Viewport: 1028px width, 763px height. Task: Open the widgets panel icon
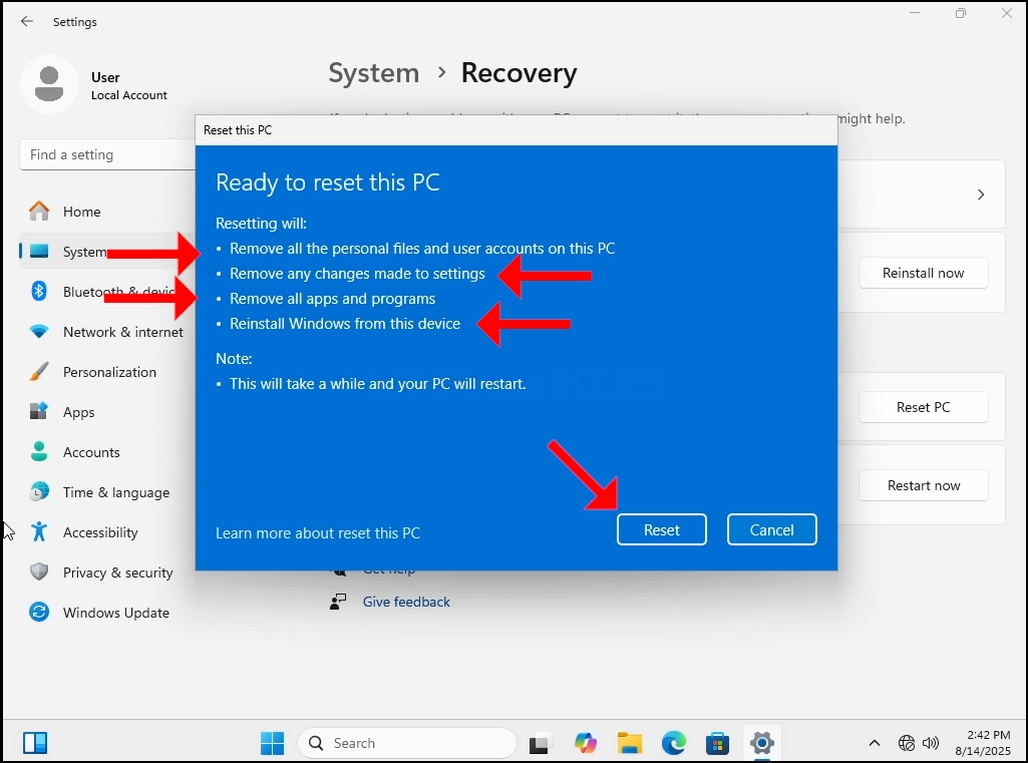[35, 743]
